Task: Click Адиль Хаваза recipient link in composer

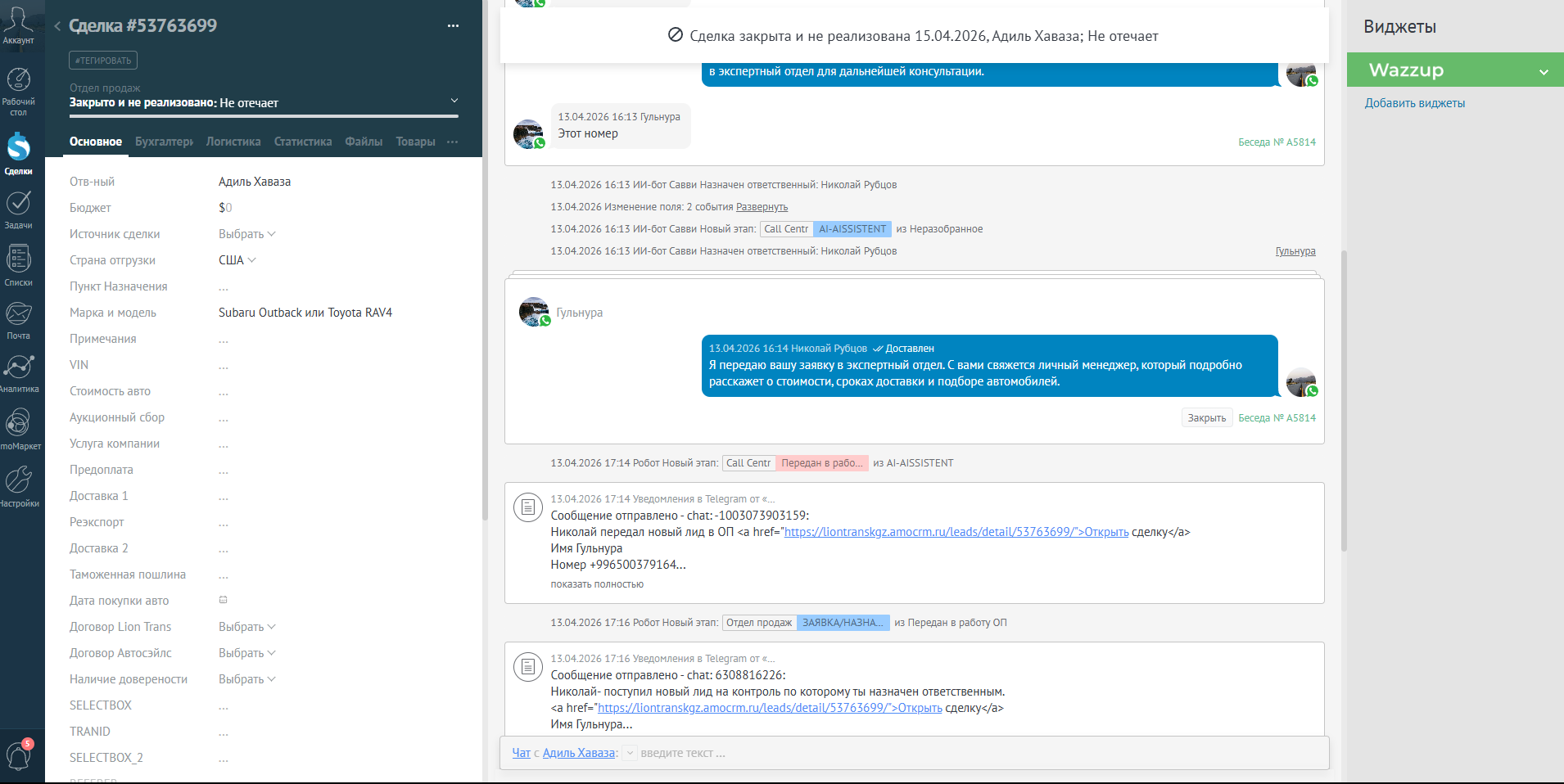Action: click(578, 753)
